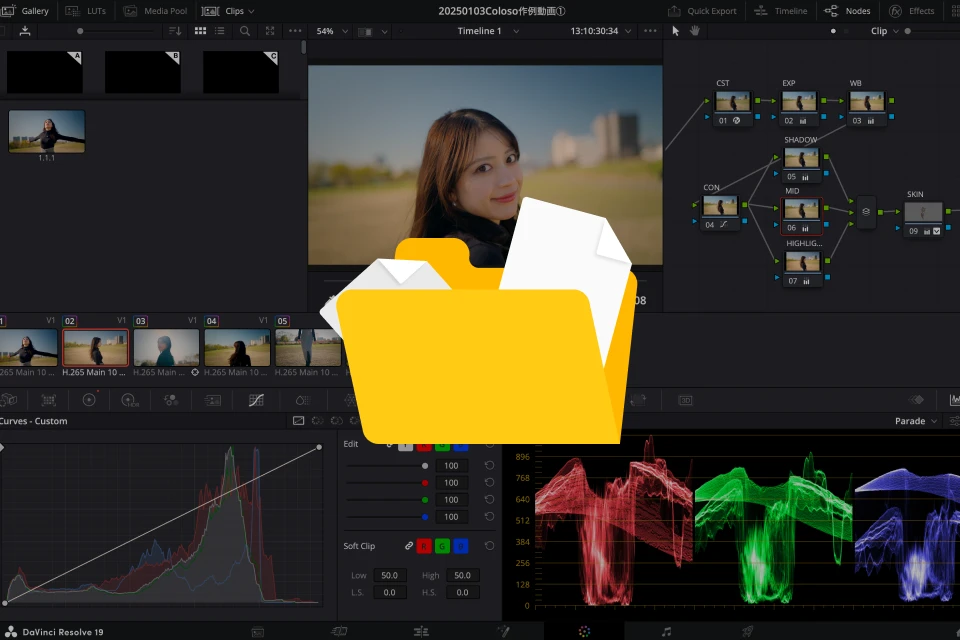Viewport: 960px width, 640px height.
Task: Open the LUTs panel
Action: (x=86, y=11)
